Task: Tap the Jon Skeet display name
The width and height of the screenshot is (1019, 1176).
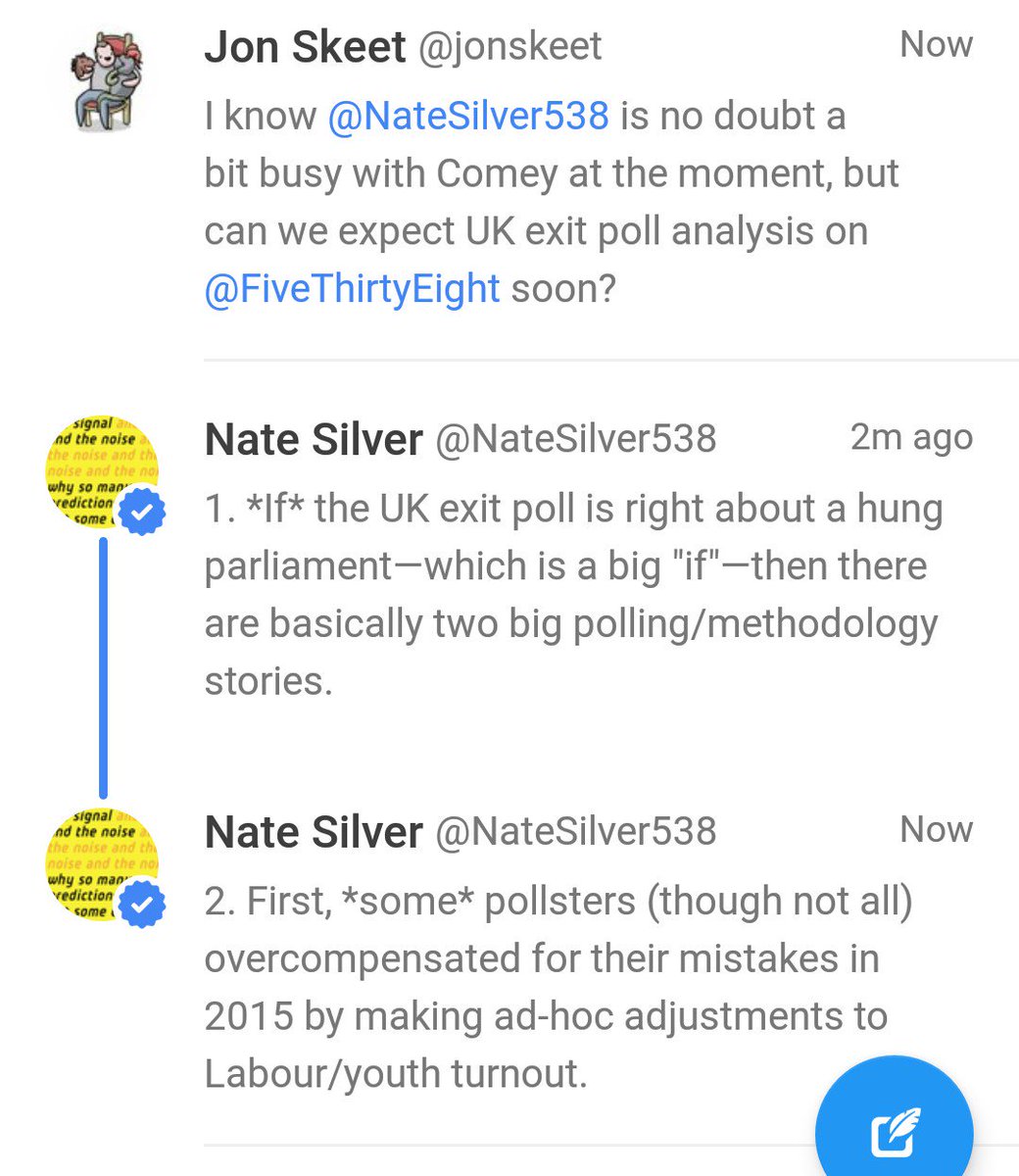Action: click(x=305, y=47)
